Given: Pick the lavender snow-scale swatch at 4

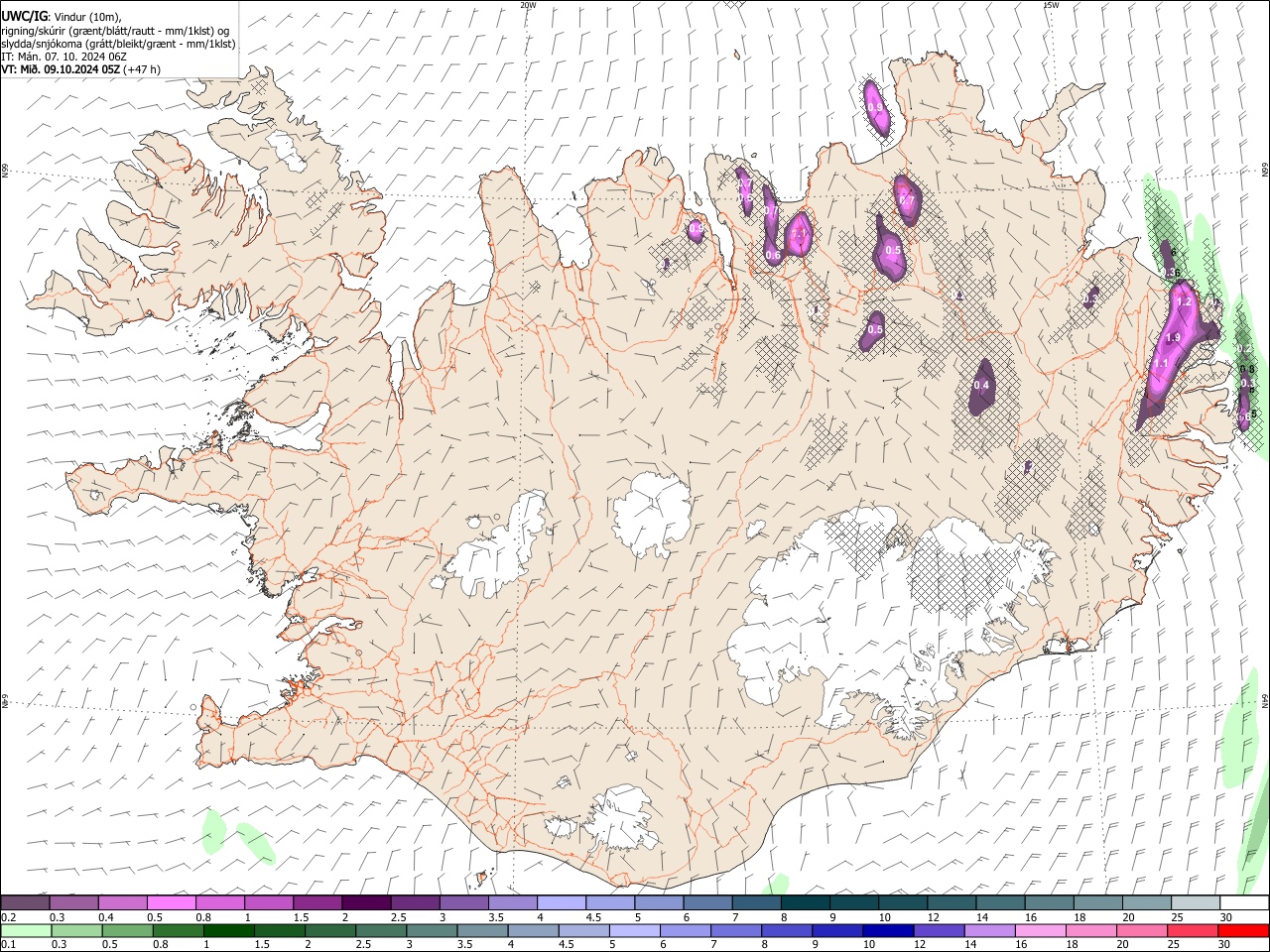Looking at the screenshot, I should (x=562, y=902).
